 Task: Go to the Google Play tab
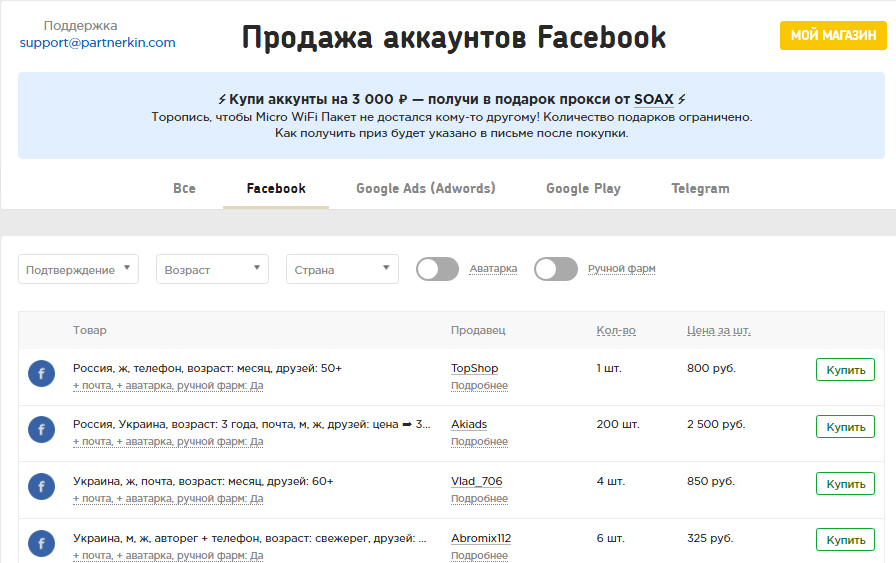(x=583, y=188)
